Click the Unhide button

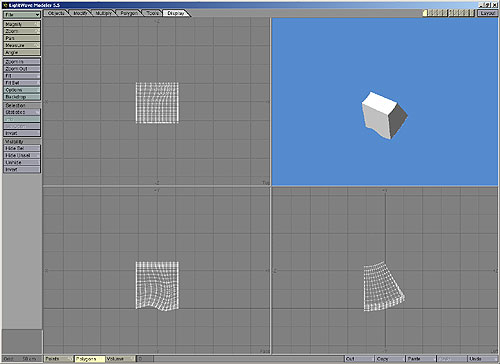(22, 162)
